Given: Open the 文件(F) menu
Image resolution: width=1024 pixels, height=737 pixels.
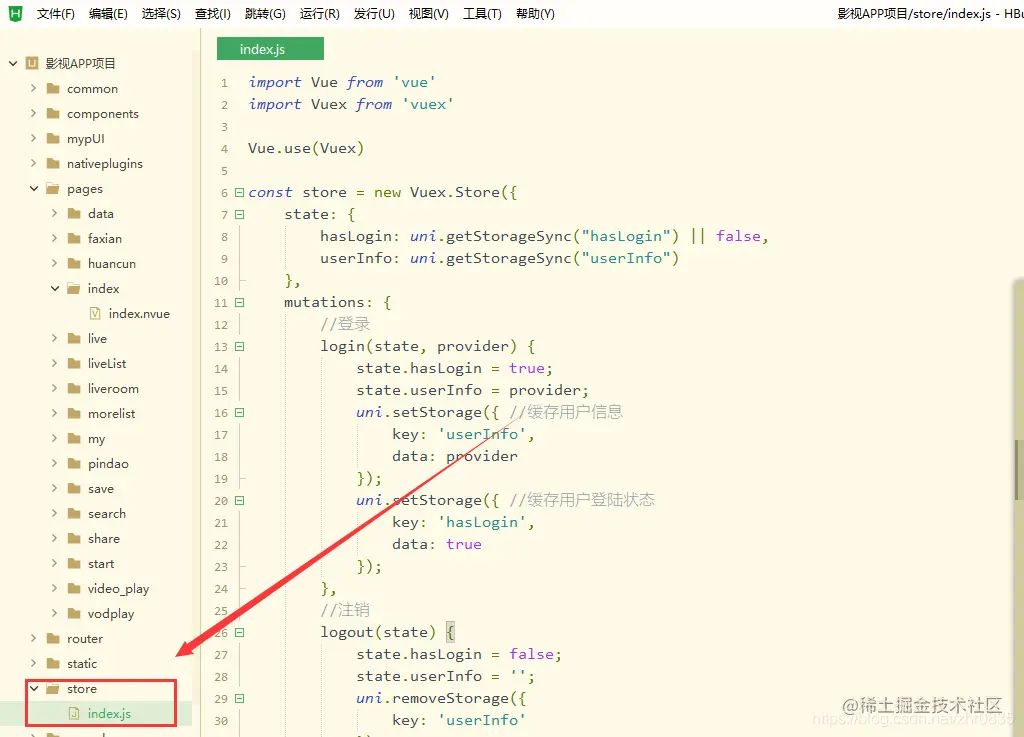Looking at the screenshot, I should click(56, 14).
